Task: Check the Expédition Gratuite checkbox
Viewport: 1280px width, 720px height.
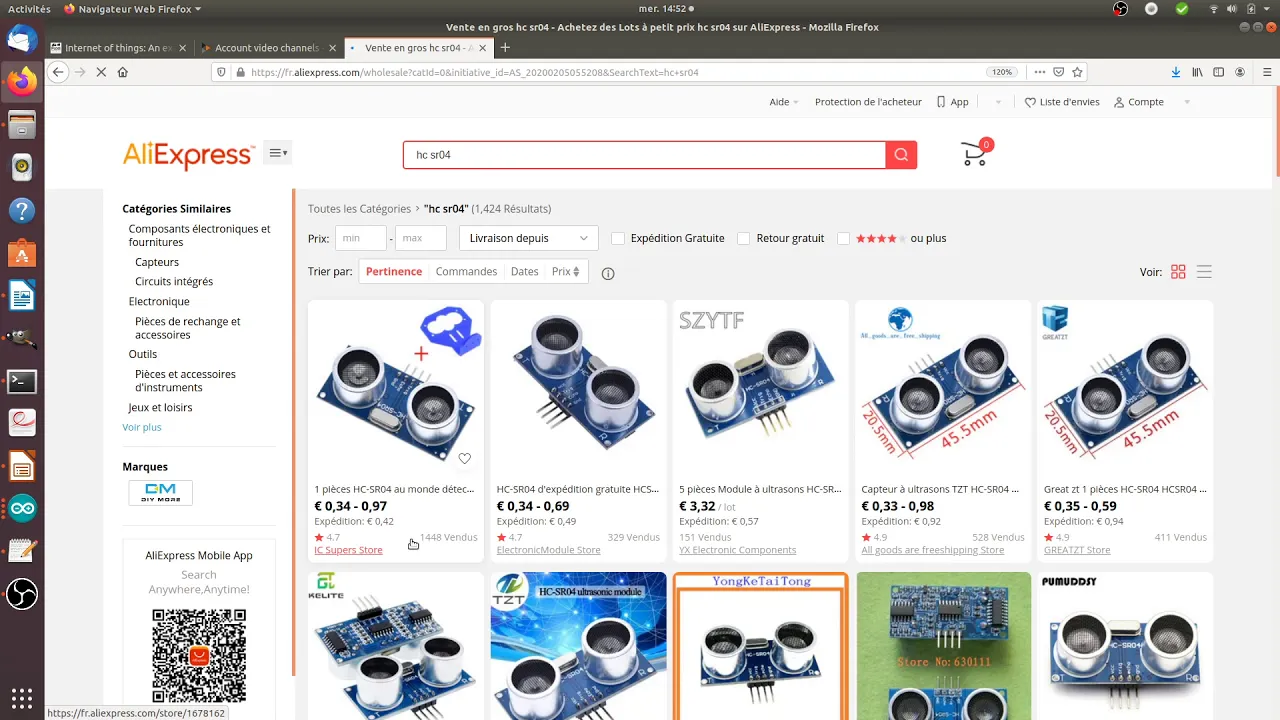Action: [618, 238]
